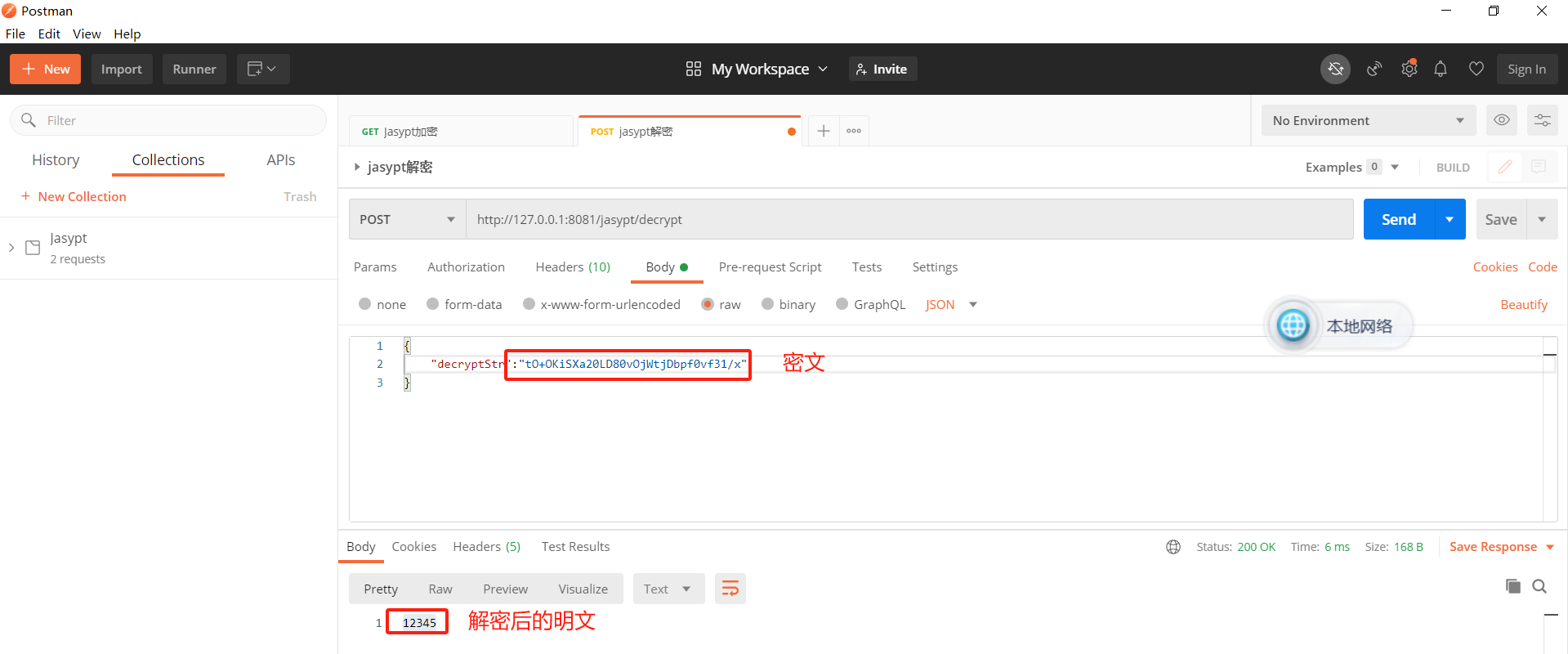Open the File menu
The width and height of the screenshot is (1568, 654).
point(16,34)
